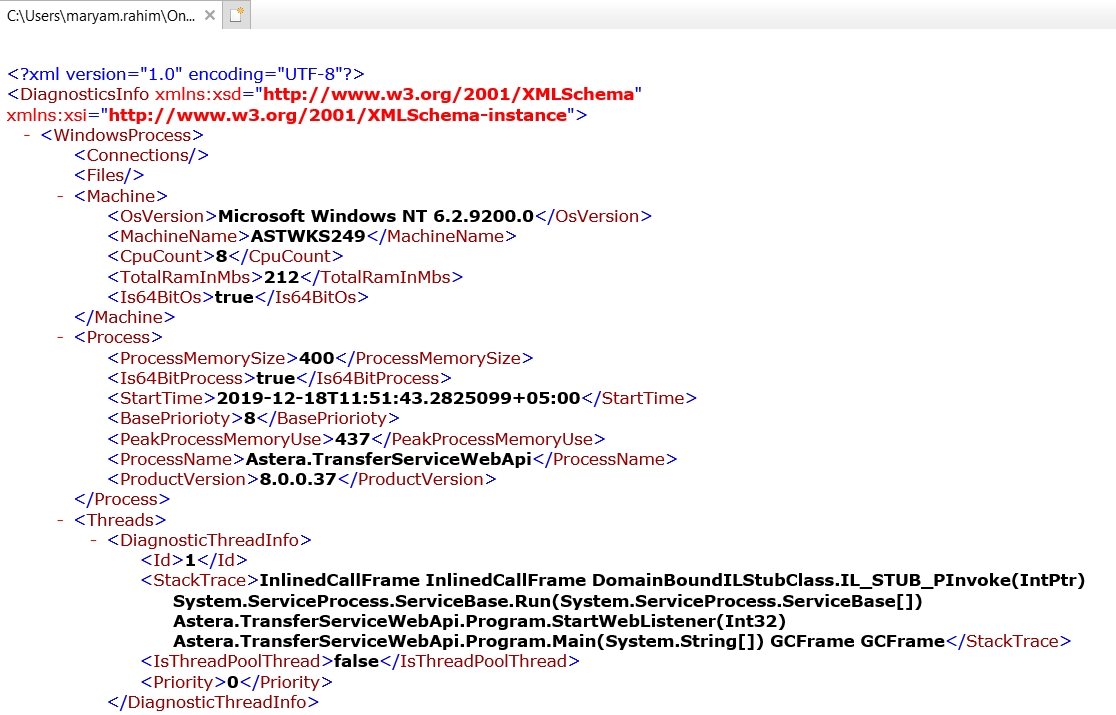This screenshot has width=1116, height=715.
Task: Click the Is64BitOs value true
Action: point(234,297)
